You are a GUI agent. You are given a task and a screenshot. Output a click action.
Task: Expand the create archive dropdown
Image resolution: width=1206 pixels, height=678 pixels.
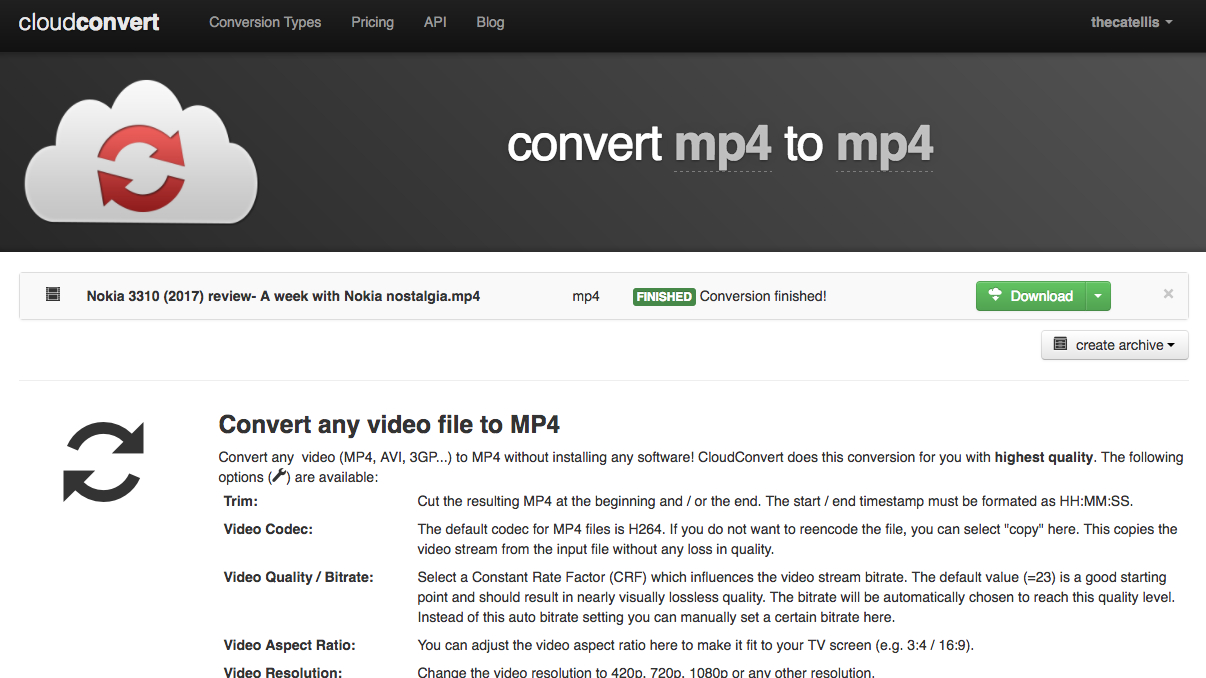point(1115,345)
